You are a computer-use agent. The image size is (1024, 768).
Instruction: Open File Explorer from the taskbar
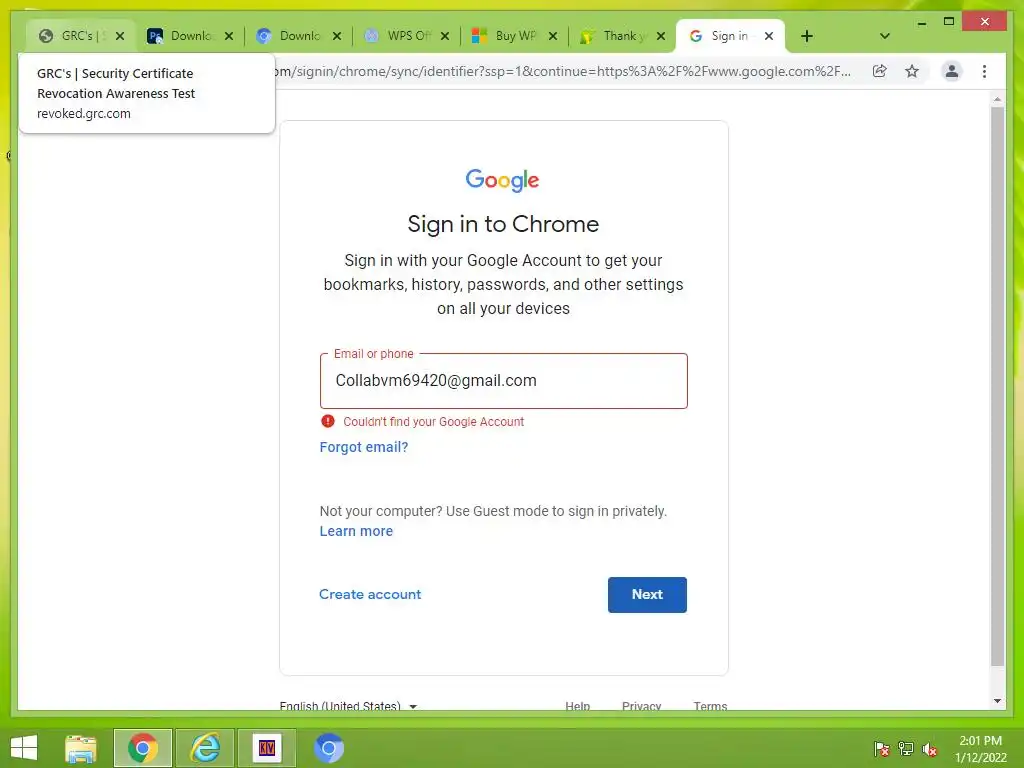pyautogui.click(x=81, y=748)
